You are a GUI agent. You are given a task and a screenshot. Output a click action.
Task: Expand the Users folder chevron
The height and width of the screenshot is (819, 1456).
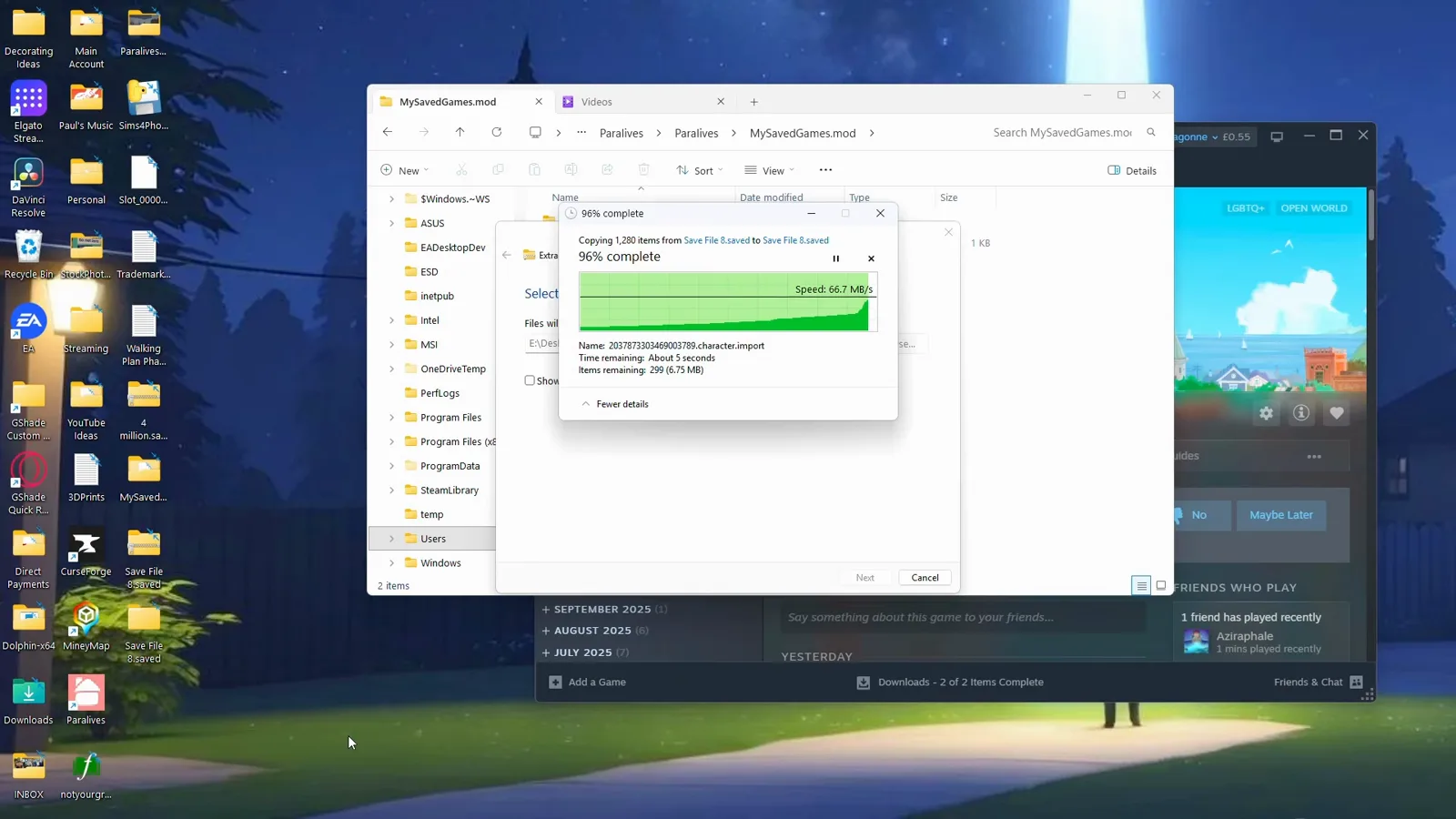pos(392,539)
